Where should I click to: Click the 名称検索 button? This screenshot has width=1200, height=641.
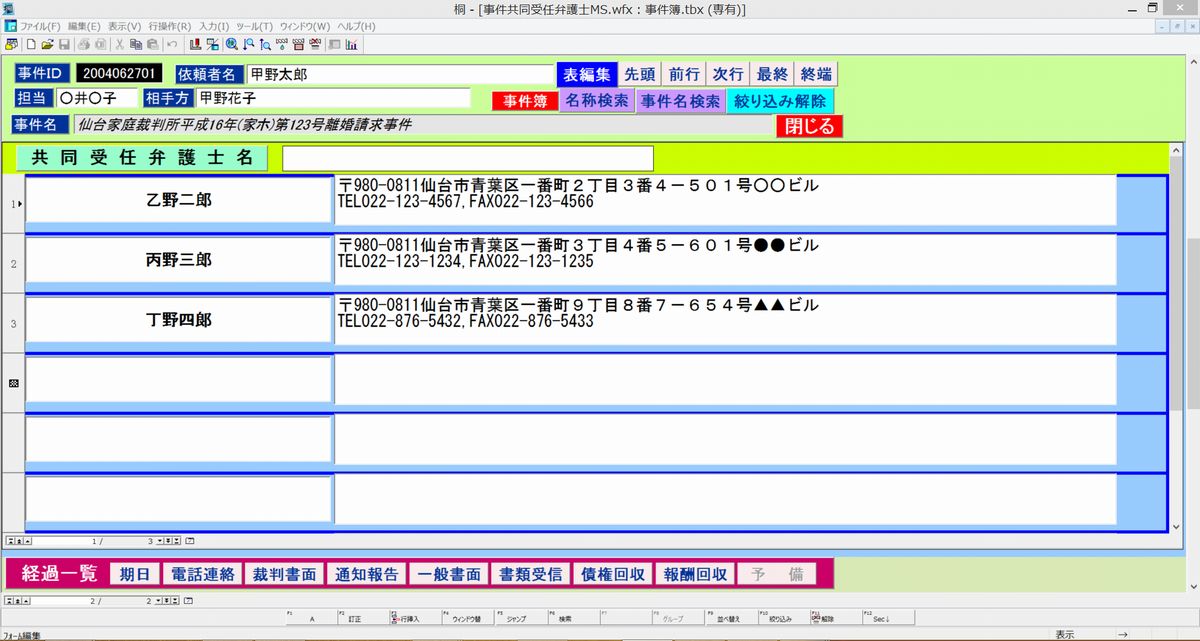[x=597, y=101]
